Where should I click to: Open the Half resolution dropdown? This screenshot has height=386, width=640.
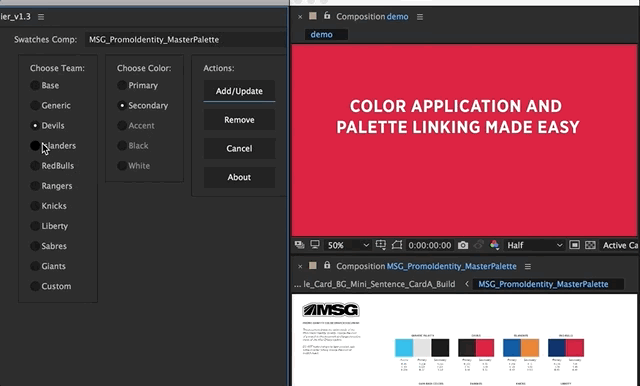(534, 245)
